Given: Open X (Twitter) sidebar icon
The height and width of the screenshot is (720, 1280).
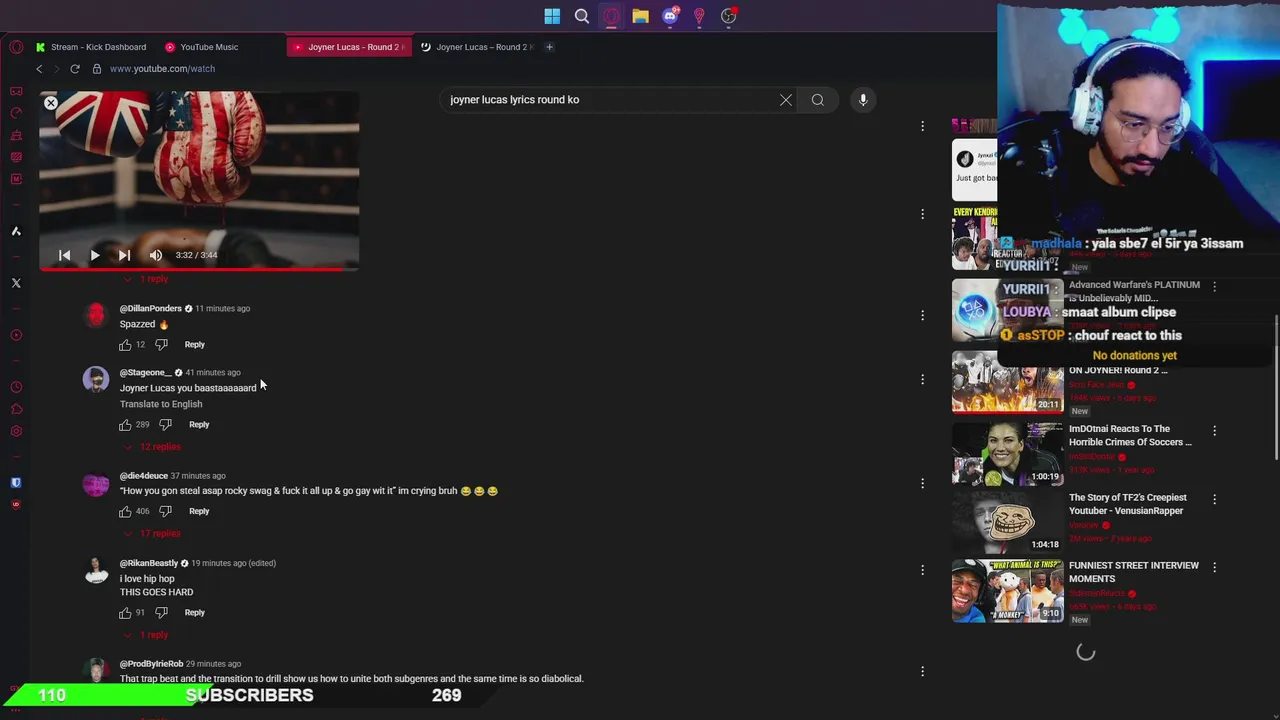Looking at the screenshot, I should [16, 283].
